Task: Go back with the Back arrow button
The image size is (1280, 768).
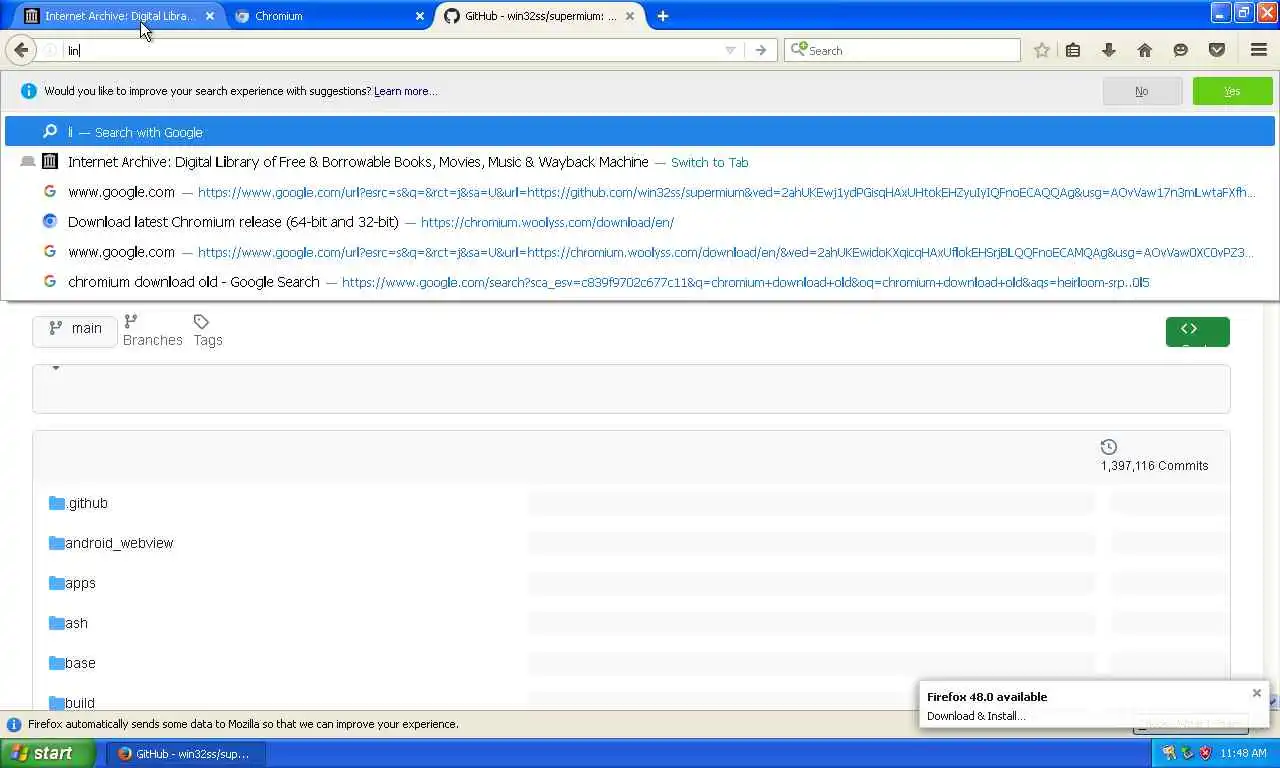Action: pos(21,50)
